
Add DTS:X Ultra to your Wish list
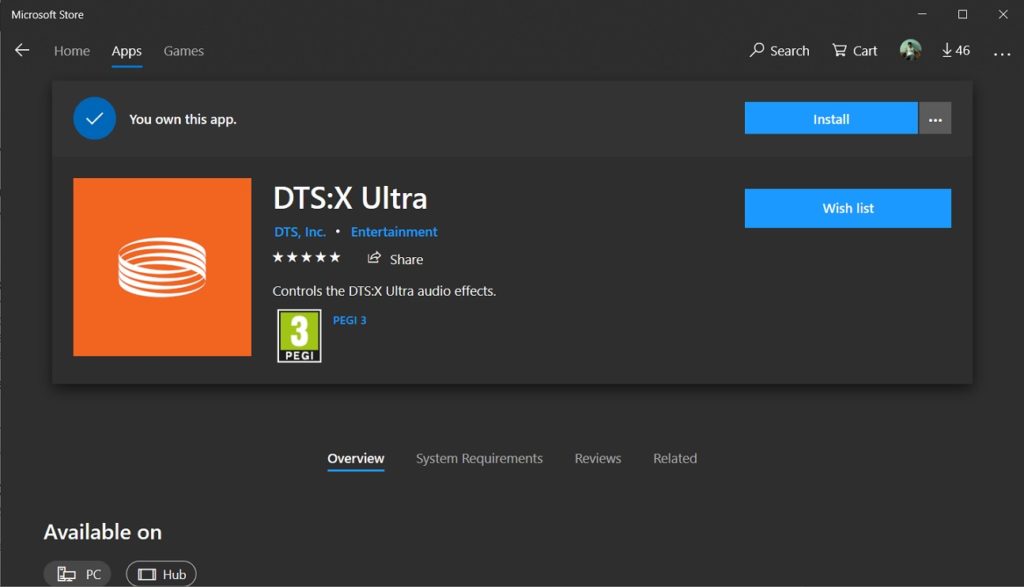(x=847, y=208)
